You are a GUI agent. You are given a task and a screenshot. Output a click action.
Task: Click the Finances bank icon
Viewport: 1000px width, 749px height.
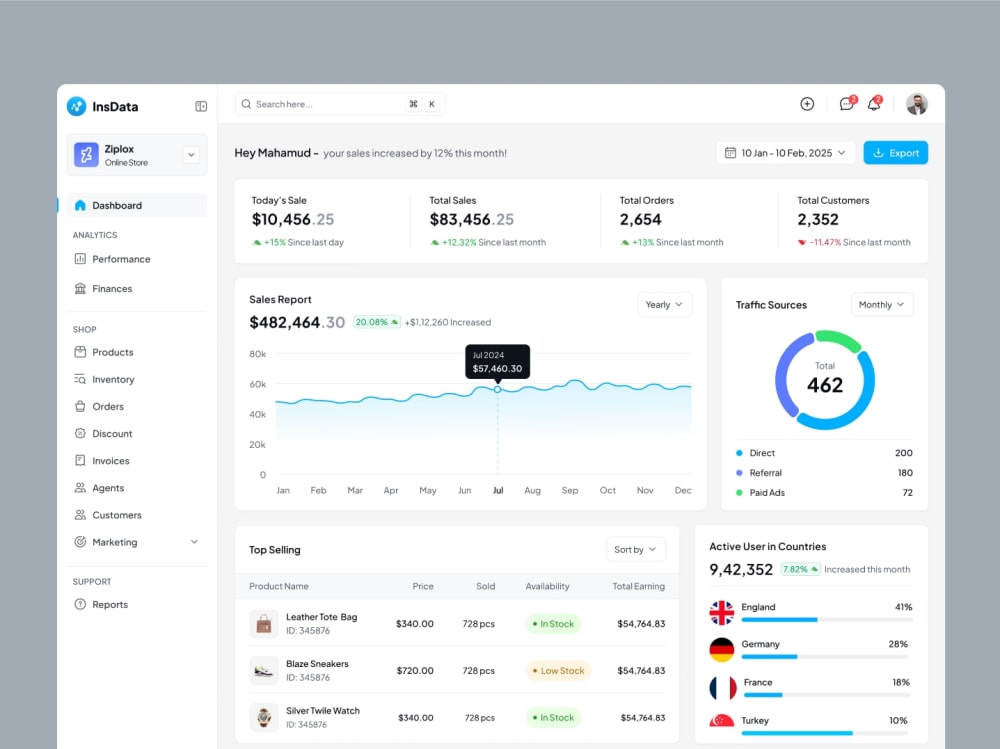point(80,288)
